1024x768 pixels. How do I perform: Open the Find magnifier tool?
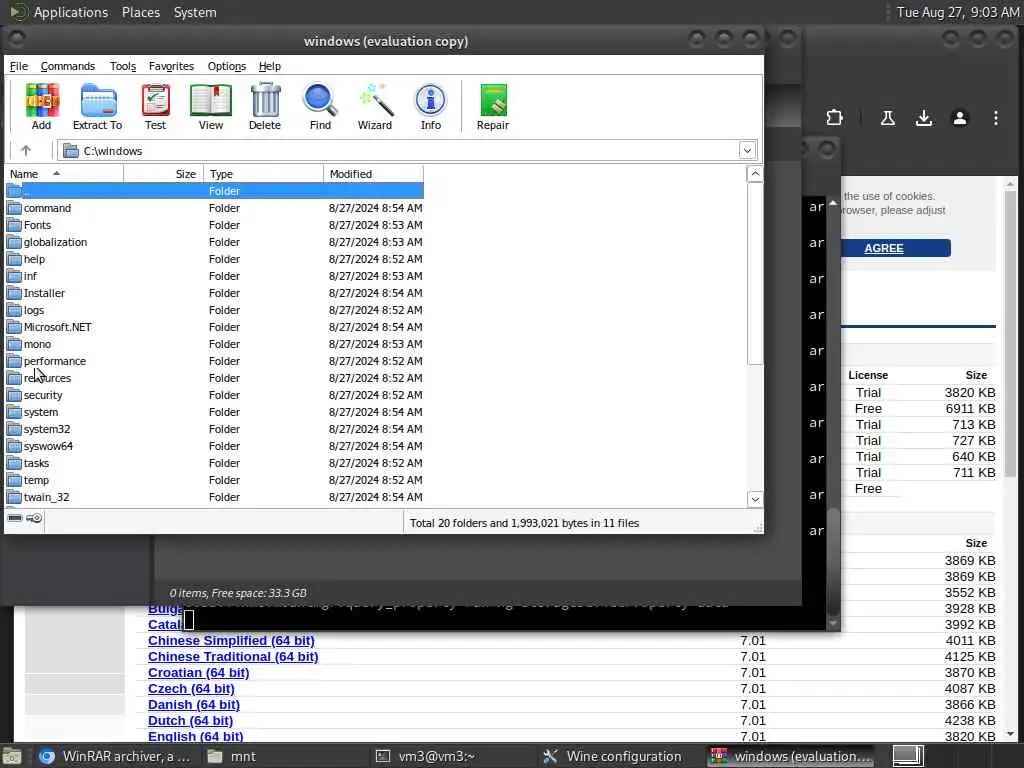[x=320, y=106]
